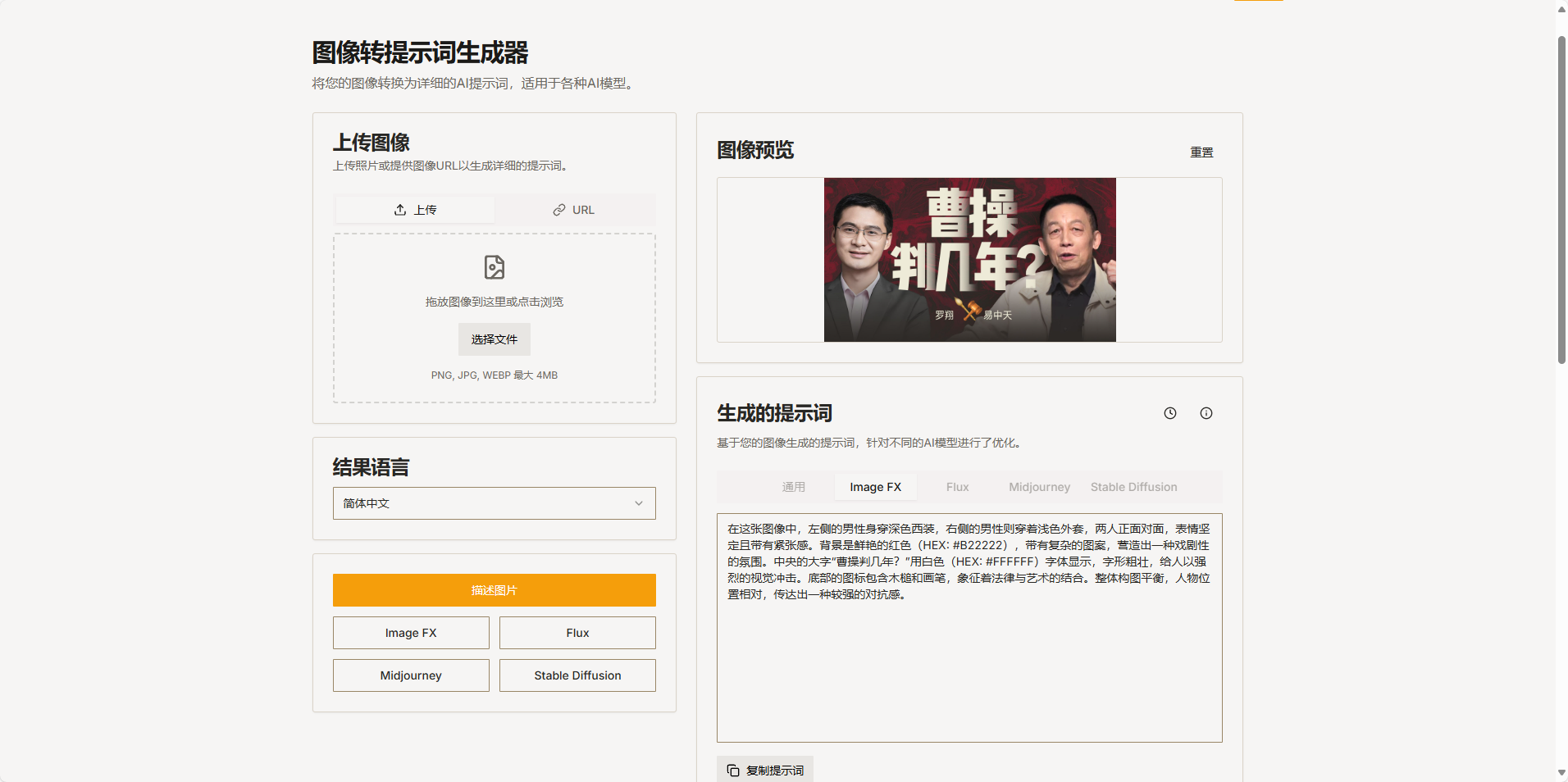Click the Stable Diffusion outlined button
The width and height of the screenshot is (1568, 782).
[577, 675]
